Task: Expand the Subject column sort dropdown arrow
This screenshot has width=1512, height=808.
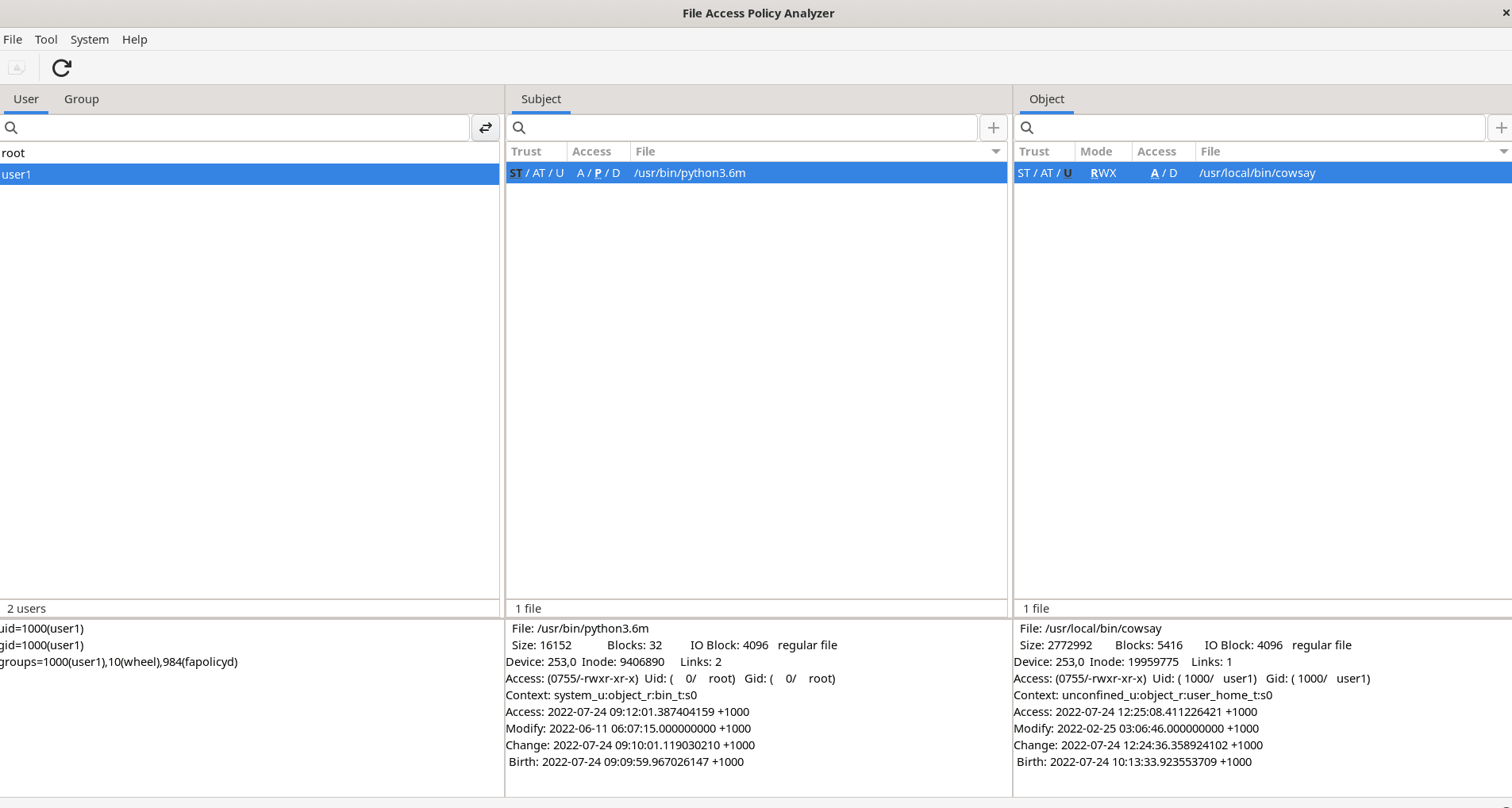Action: 996,152
